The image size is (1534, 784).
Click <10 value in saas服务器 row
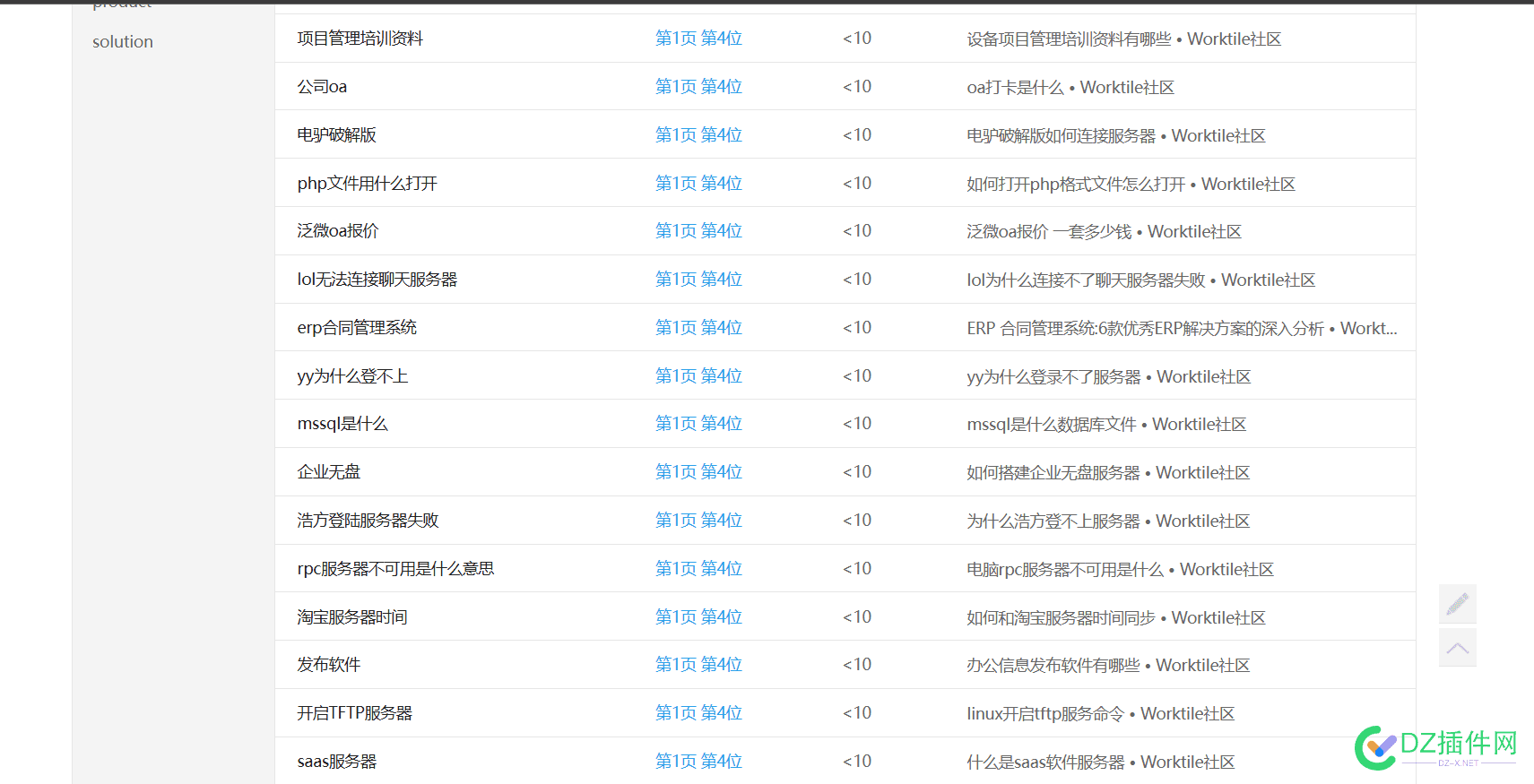(x=857, y=762)
